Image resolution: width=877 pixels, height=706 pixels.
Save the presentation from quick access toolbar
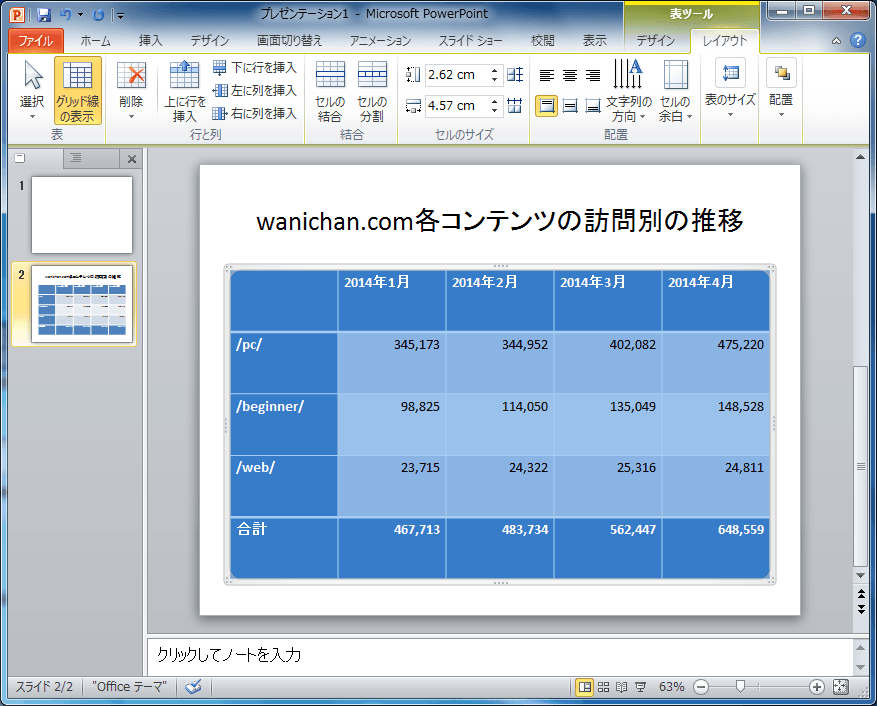coord(44,15)
